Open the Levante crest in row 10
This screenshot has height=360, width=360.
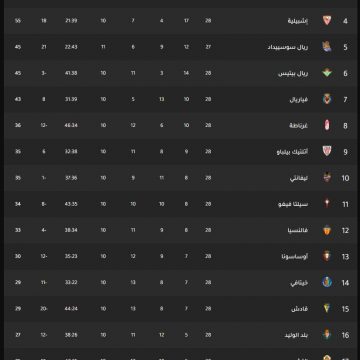tap(327, 178)
